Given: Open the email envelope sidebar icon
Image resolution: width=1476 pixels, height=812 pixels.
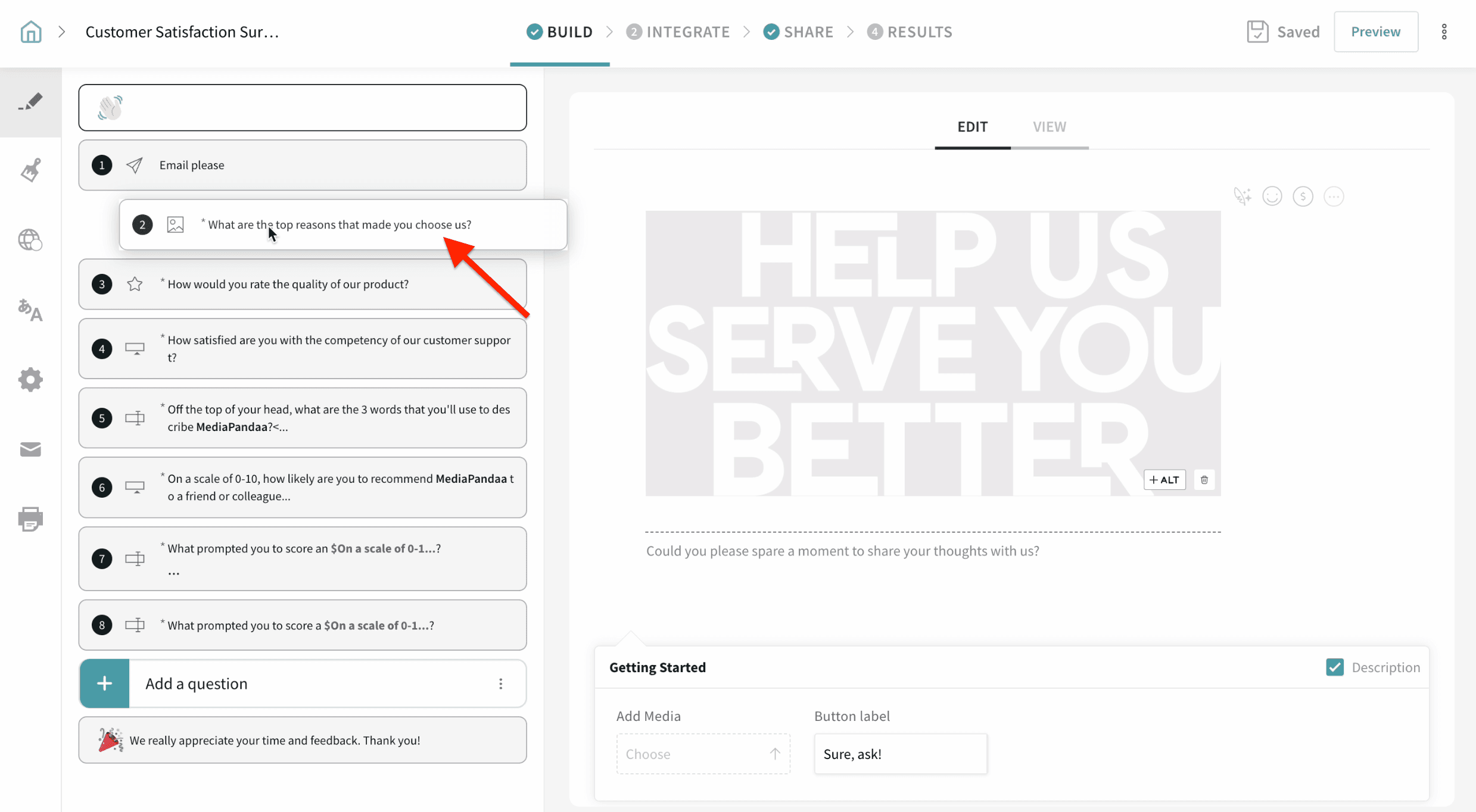Looking at the screenshot, I should pos(30,449).
